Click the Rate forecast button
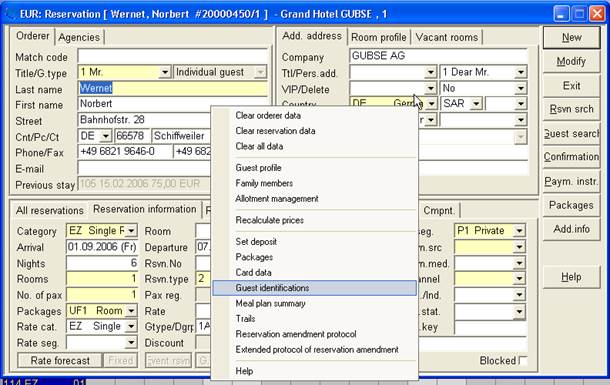610x385 pixels. coord(60,360)
